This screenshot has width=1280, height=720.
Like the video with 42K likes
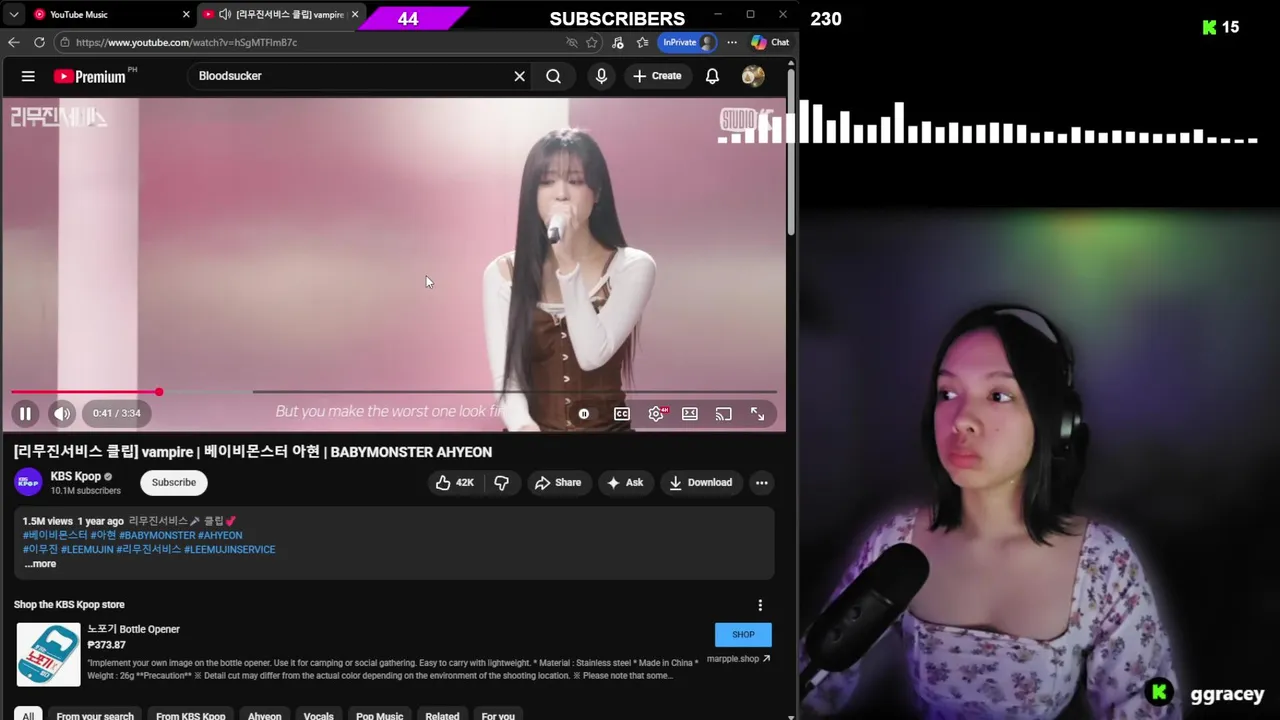tap(455, 482)
